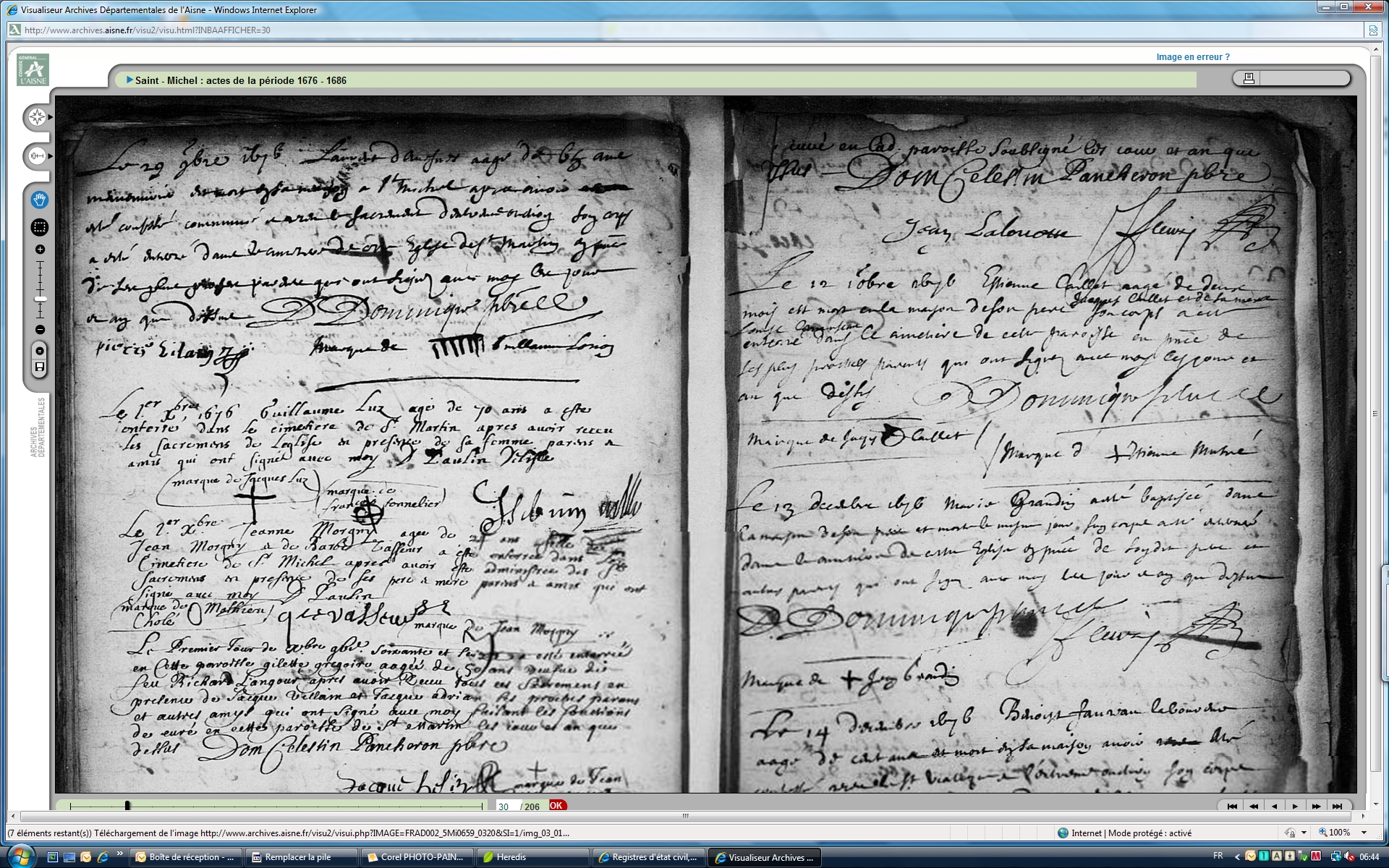Click the red OK button
Screen dimensions: 1389x868
pos(556,805)
